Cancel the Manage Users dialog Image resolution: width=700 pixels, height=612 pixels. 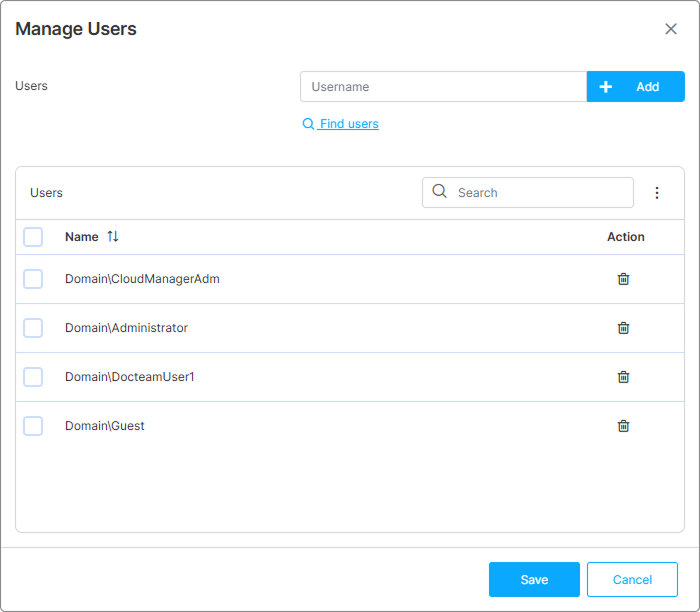632,579
